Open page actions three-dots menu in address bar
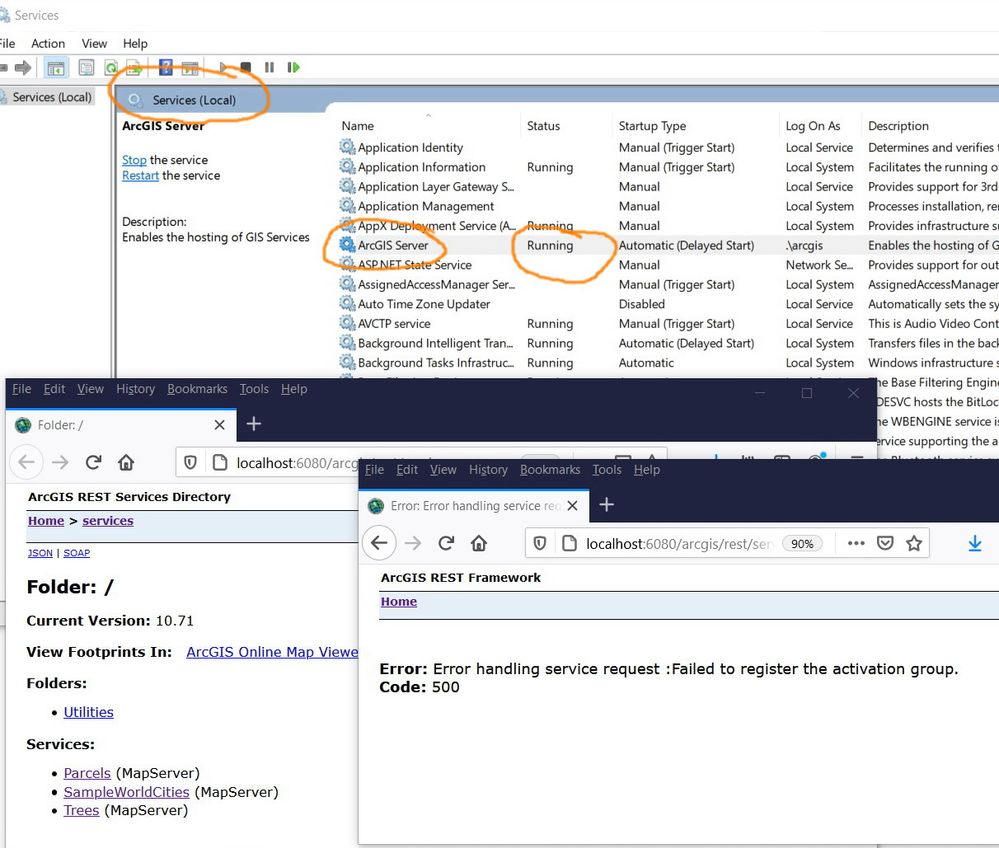Viewport: 999px width, 848px height. pyautogui.click(x=856, y=543)
